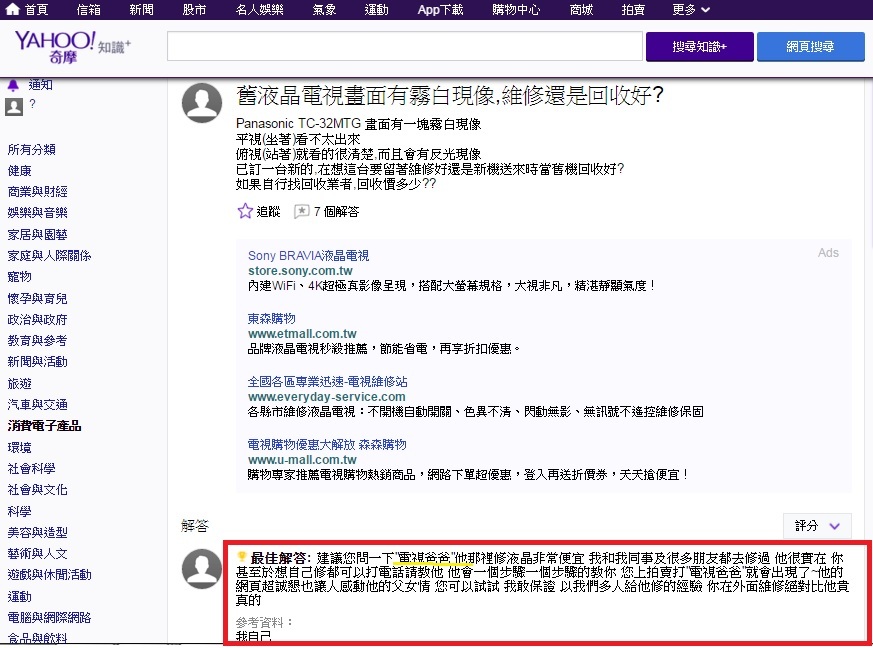Open the 懷孕與育兒 category
873x648 pixels.
[x=37, y=298]
